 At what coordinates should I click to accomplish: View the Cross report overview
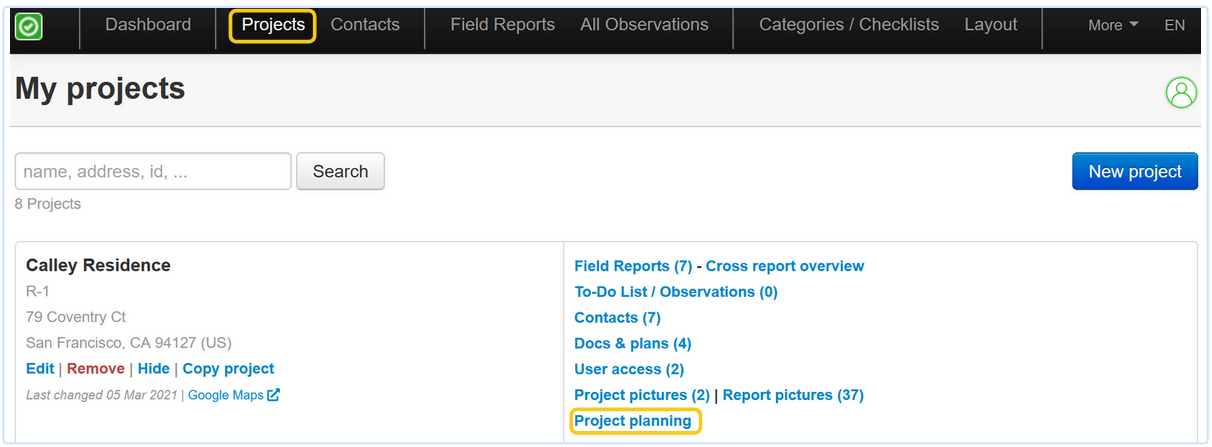point(785,266)
